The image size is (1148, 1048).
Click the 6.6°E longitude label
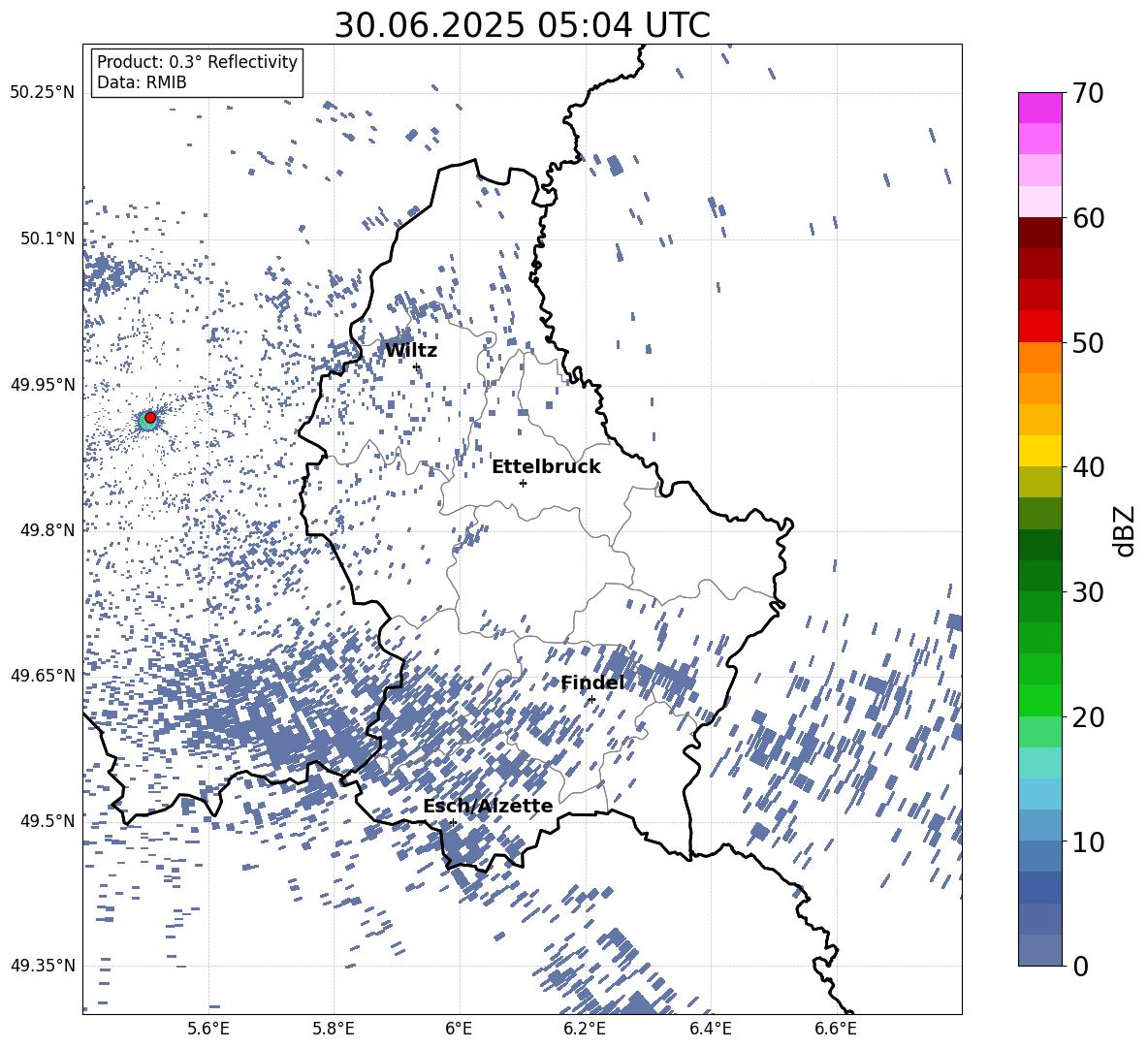tap(836, 1029)
